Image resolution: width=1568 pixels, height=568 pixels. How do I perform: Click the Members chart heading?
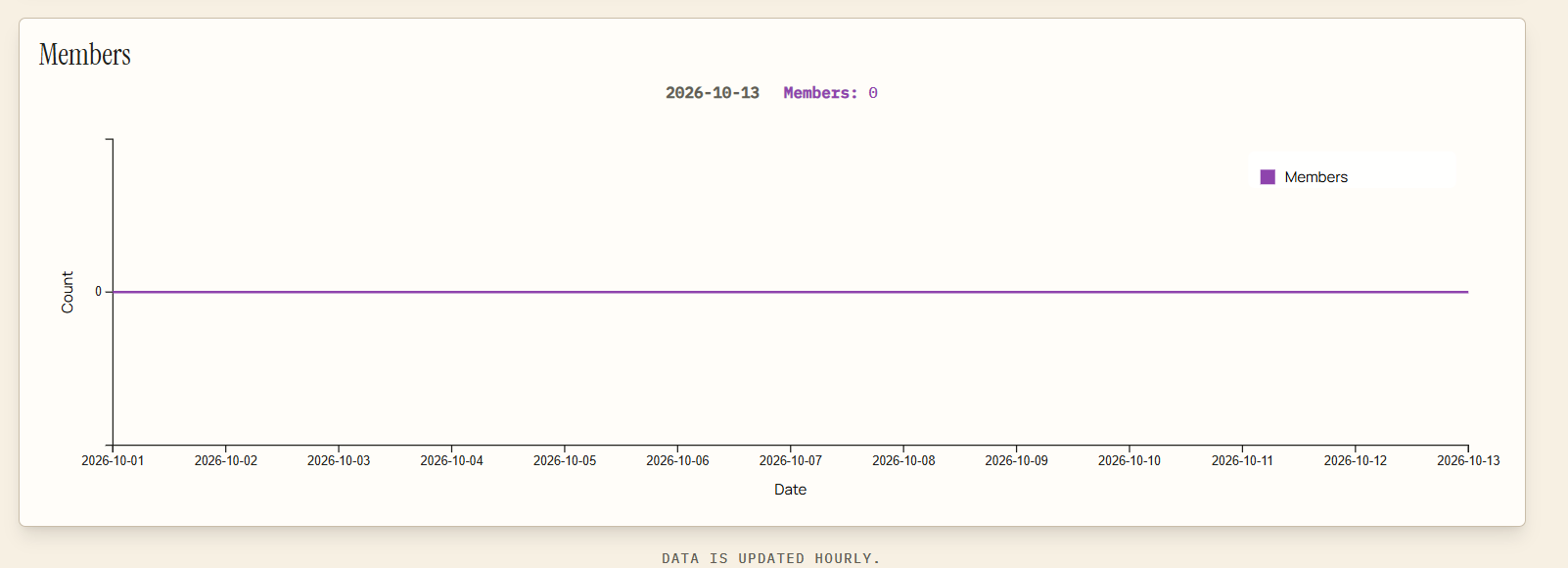(85, 55)
